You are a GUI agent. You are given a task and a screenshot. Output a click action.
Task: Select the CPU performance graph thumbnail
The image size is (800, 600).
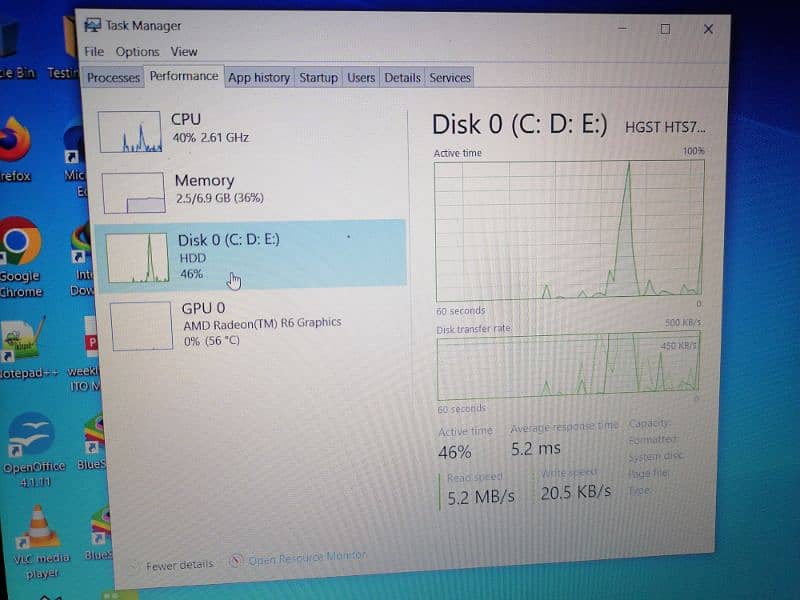click(x=130, y=131)
